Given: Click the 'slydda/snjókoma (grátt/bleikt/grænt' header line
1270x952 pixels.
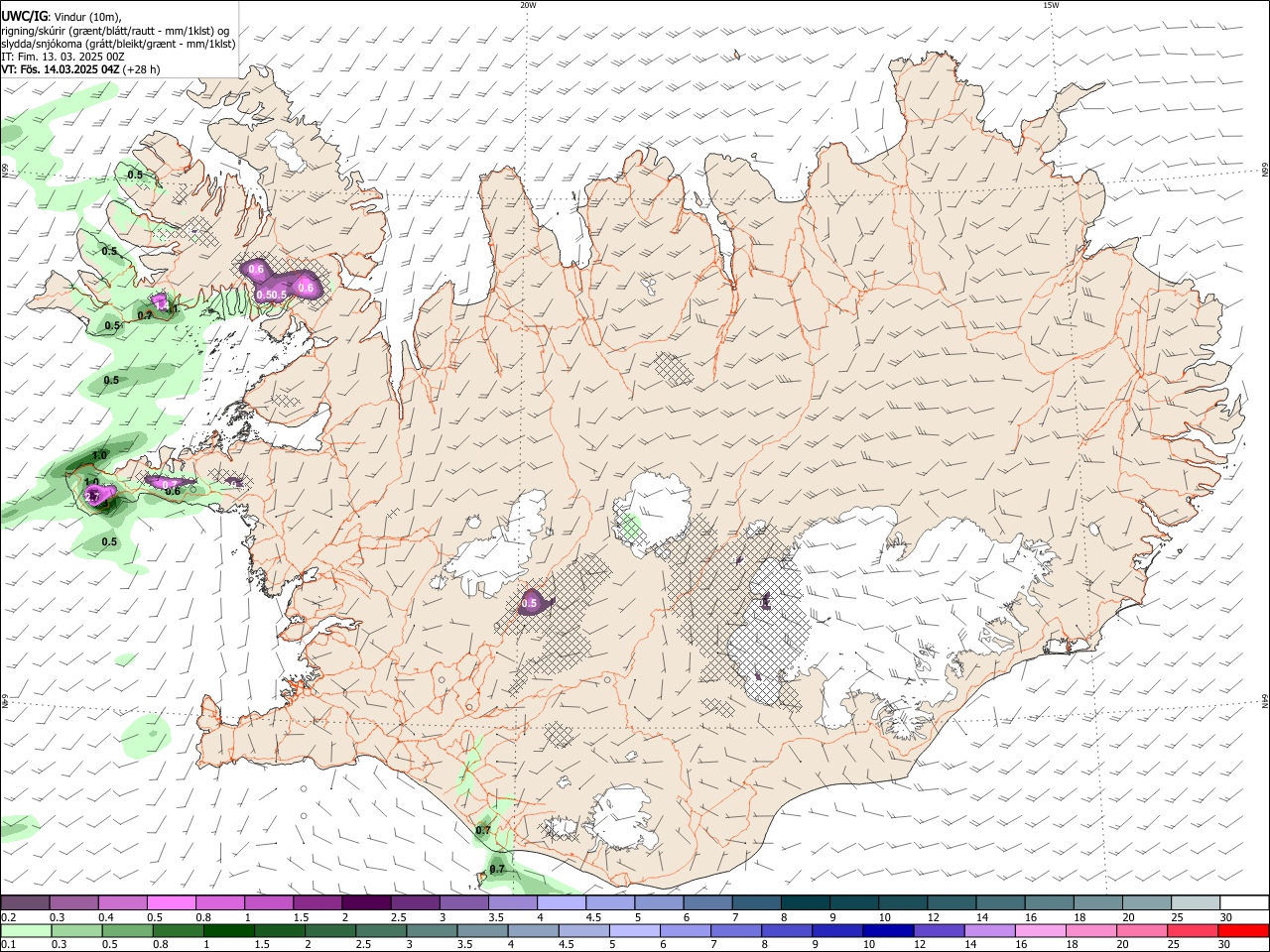Looking at the screenshot, I should (118, 44).
